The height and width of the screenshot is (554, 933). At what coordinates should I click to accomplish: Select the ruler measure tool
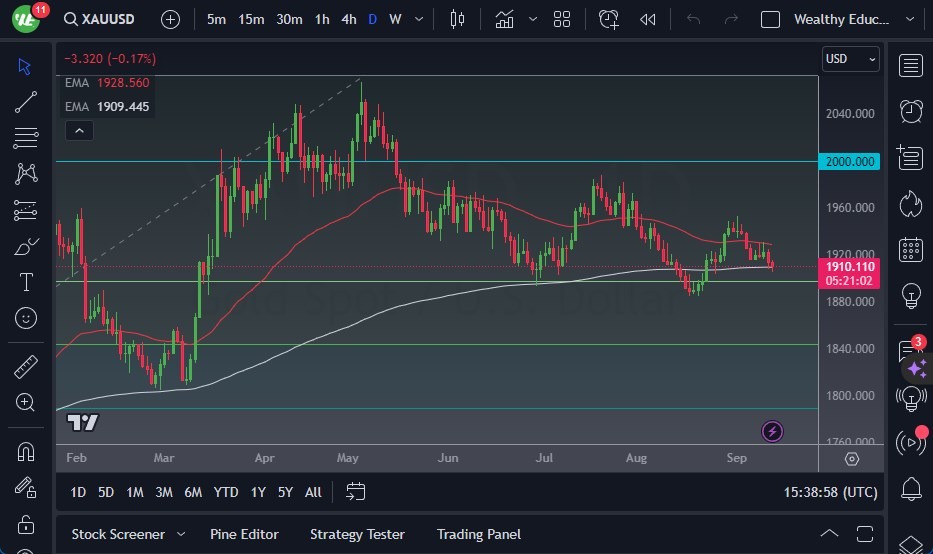point(26,367)
